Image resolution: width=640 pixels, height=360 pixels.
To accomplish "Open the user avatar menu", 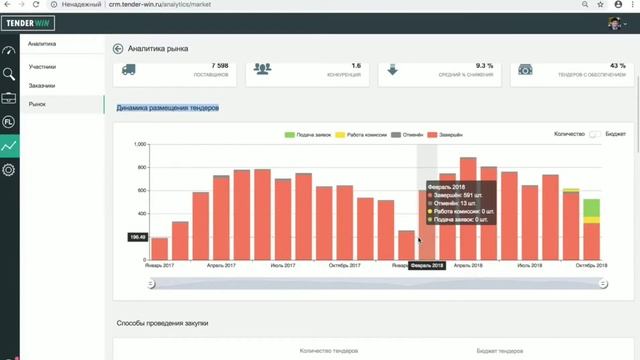I will [x=616, y=23].
